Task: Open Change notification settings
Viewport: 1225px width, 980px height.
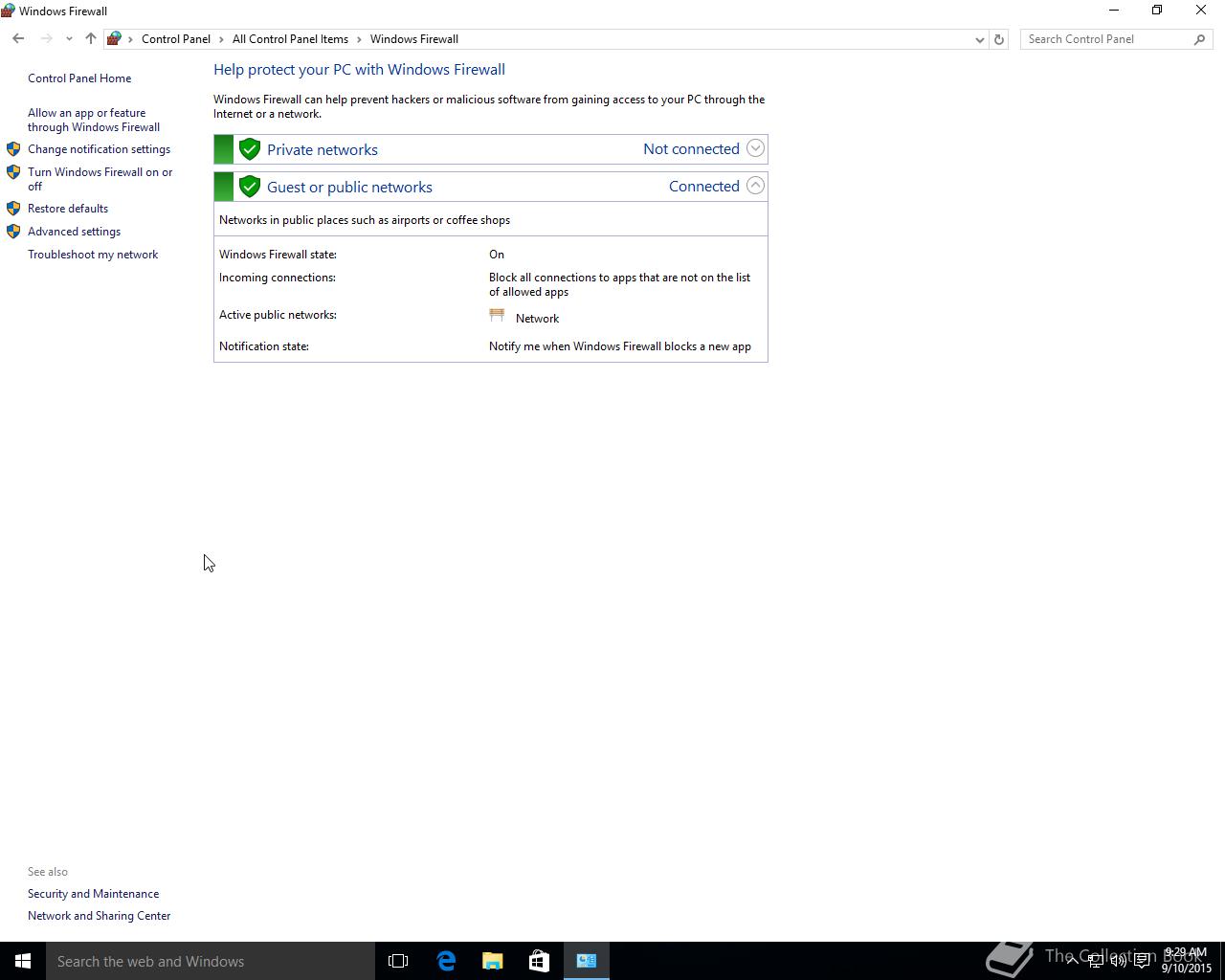Action: tap(99, 149)
